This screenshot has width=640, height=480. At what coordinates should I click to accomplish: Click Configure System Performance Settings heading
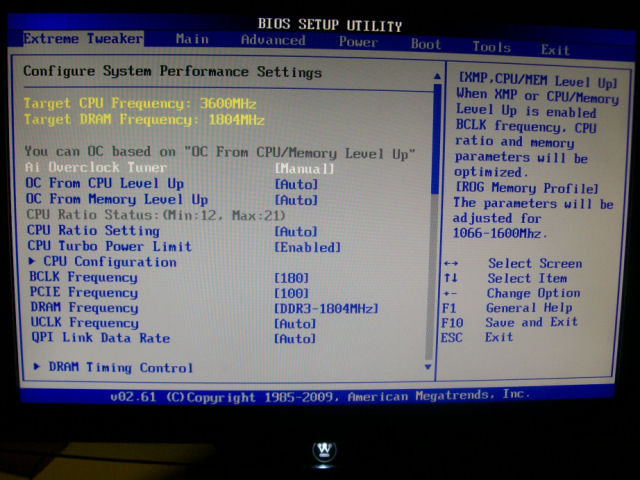pos(173,72)
